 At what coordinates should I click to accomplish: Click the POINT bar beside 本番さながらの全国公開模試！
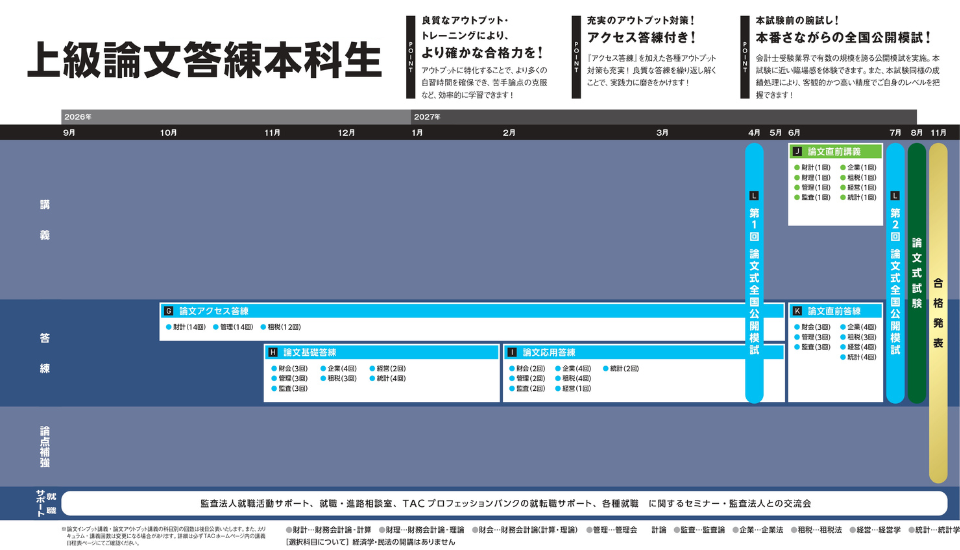click(744, 57)
